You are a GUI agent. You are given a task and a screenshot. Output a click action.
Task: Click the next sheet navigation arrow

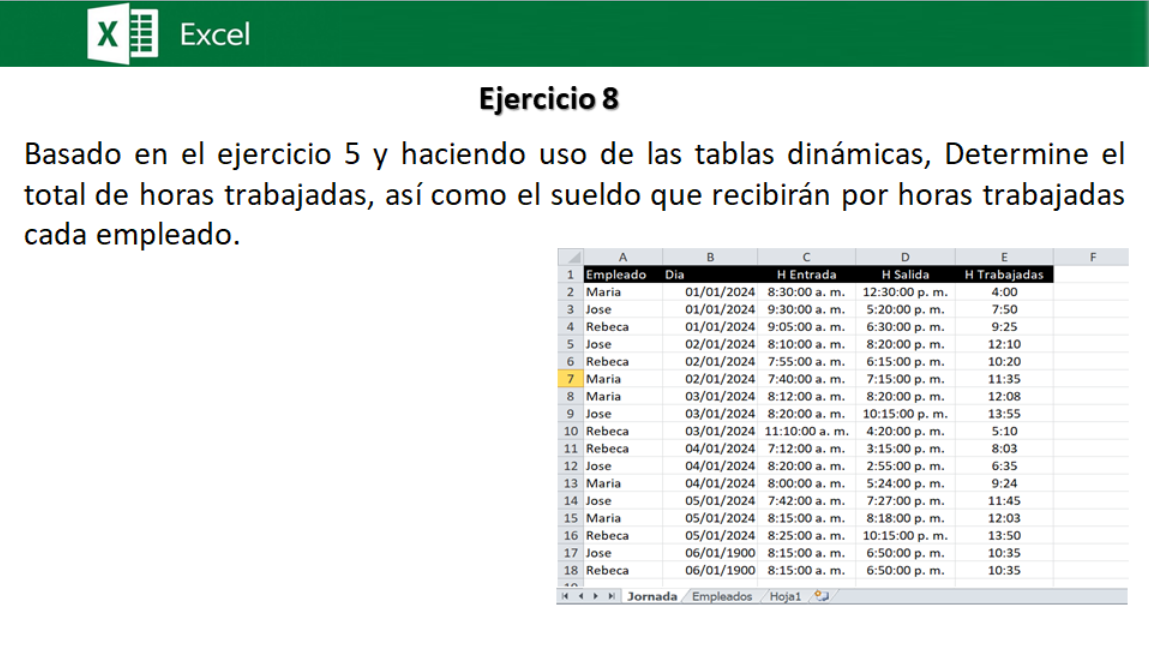tap(596, 596)
